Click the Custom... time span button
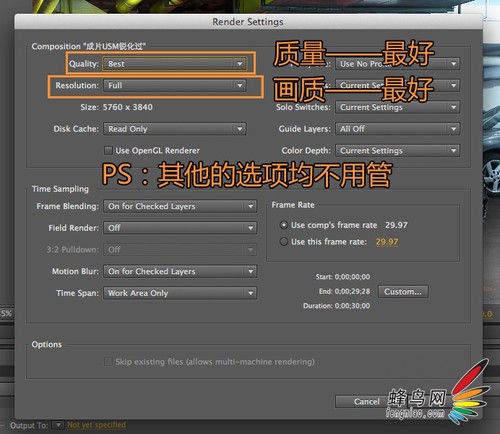Viewport: 500px width, 434px height. (403, 292)
